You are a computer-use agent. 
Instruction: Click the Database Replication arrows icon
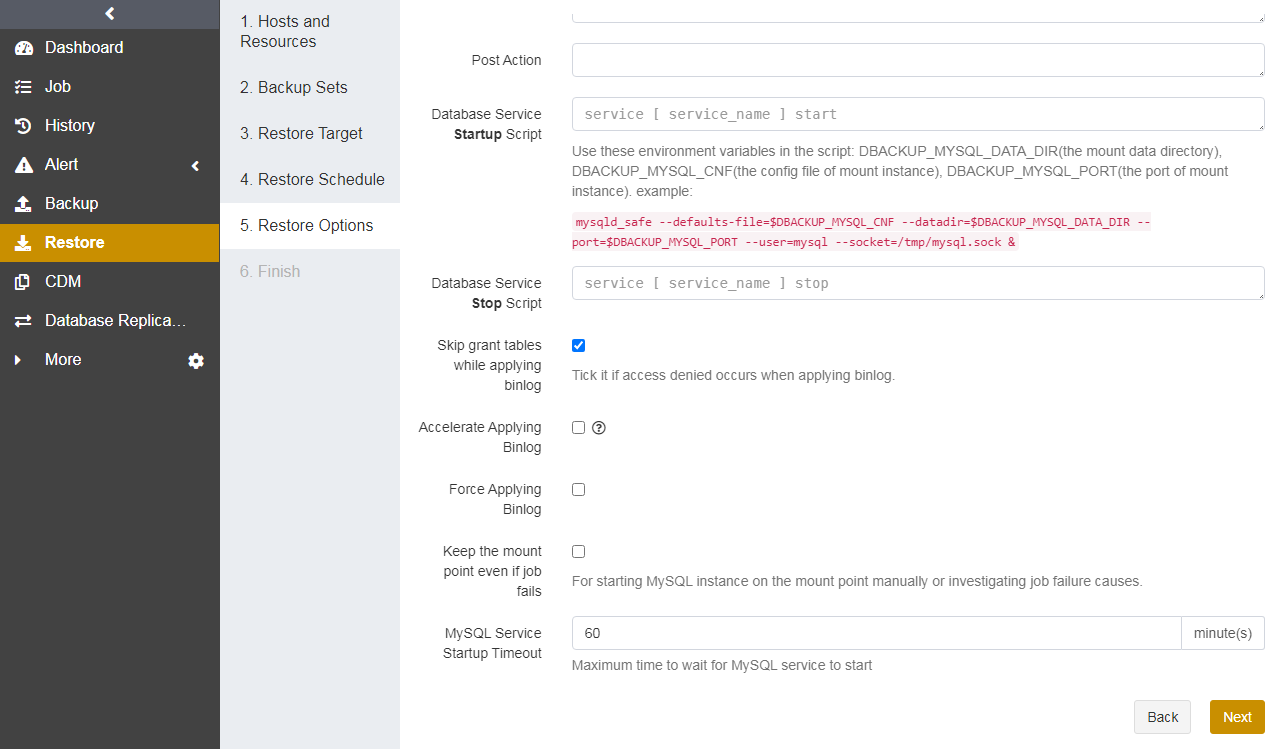pos(24,321)
